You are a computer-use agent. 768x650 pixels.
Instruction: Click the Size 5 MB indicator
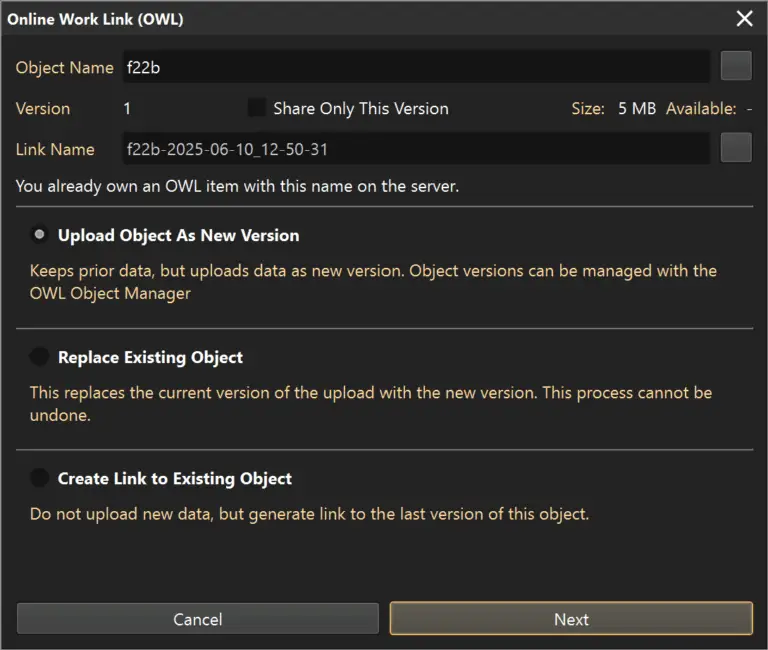pos(613,108)
